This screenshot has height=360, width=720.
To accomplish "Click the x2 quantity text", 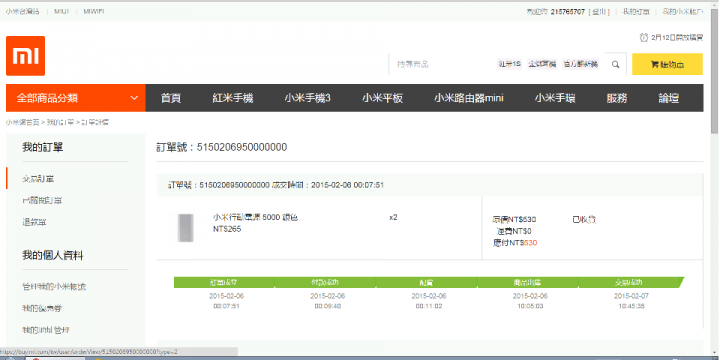I will click(x=393, y=217).
